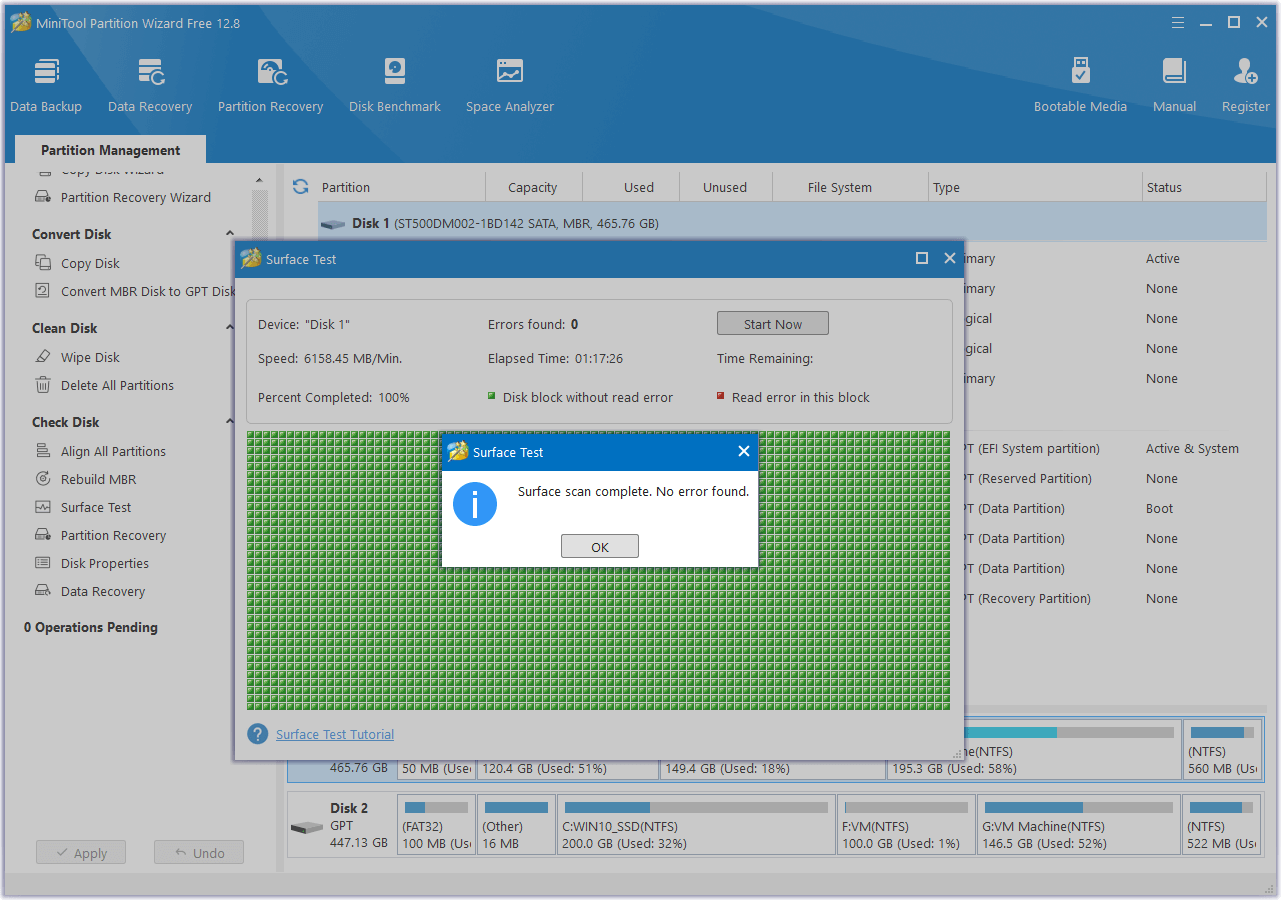Viewport: 1281px width, 900px height.
Task: Click the Start Now button
Action: click(772, 324)
